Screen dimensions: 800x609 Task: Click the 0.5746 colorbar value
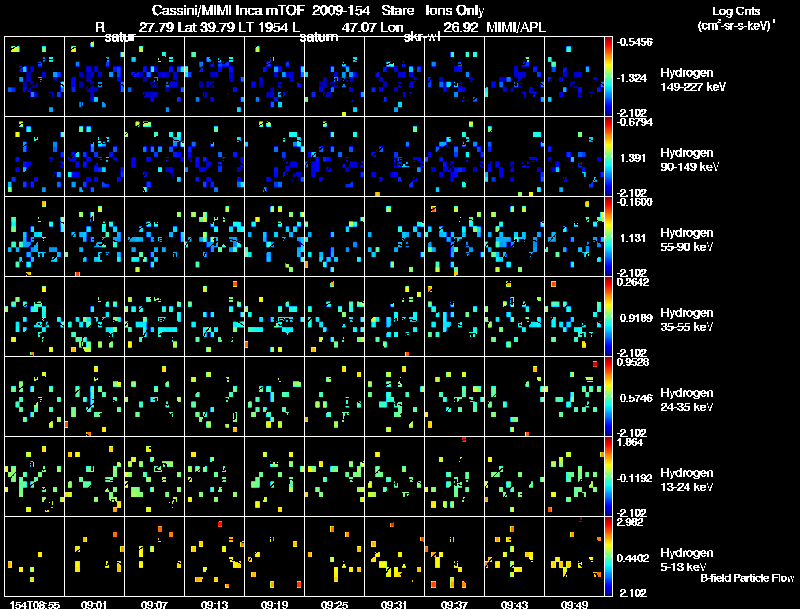point(636,398)
